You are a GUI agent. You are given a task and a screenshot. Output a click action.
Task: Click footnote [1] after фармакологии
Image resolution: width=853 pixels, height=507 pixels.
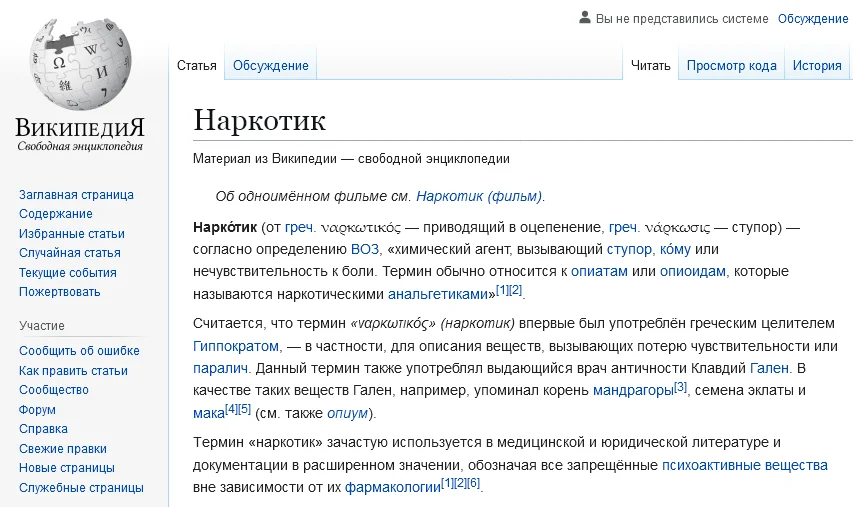click(447, 483)
